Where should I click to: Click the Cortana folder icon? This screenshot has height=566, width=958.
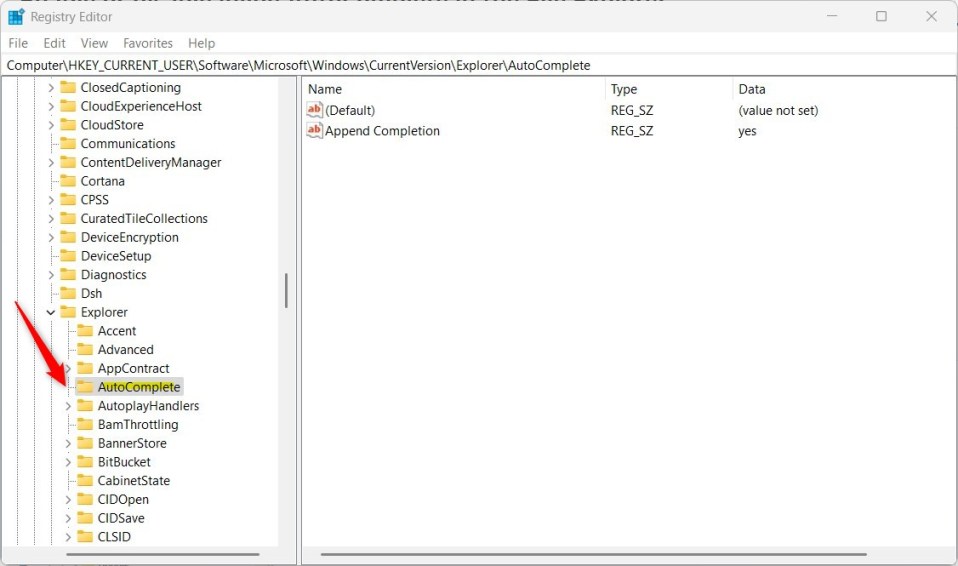pyautogui.click(x=68, y=181)
